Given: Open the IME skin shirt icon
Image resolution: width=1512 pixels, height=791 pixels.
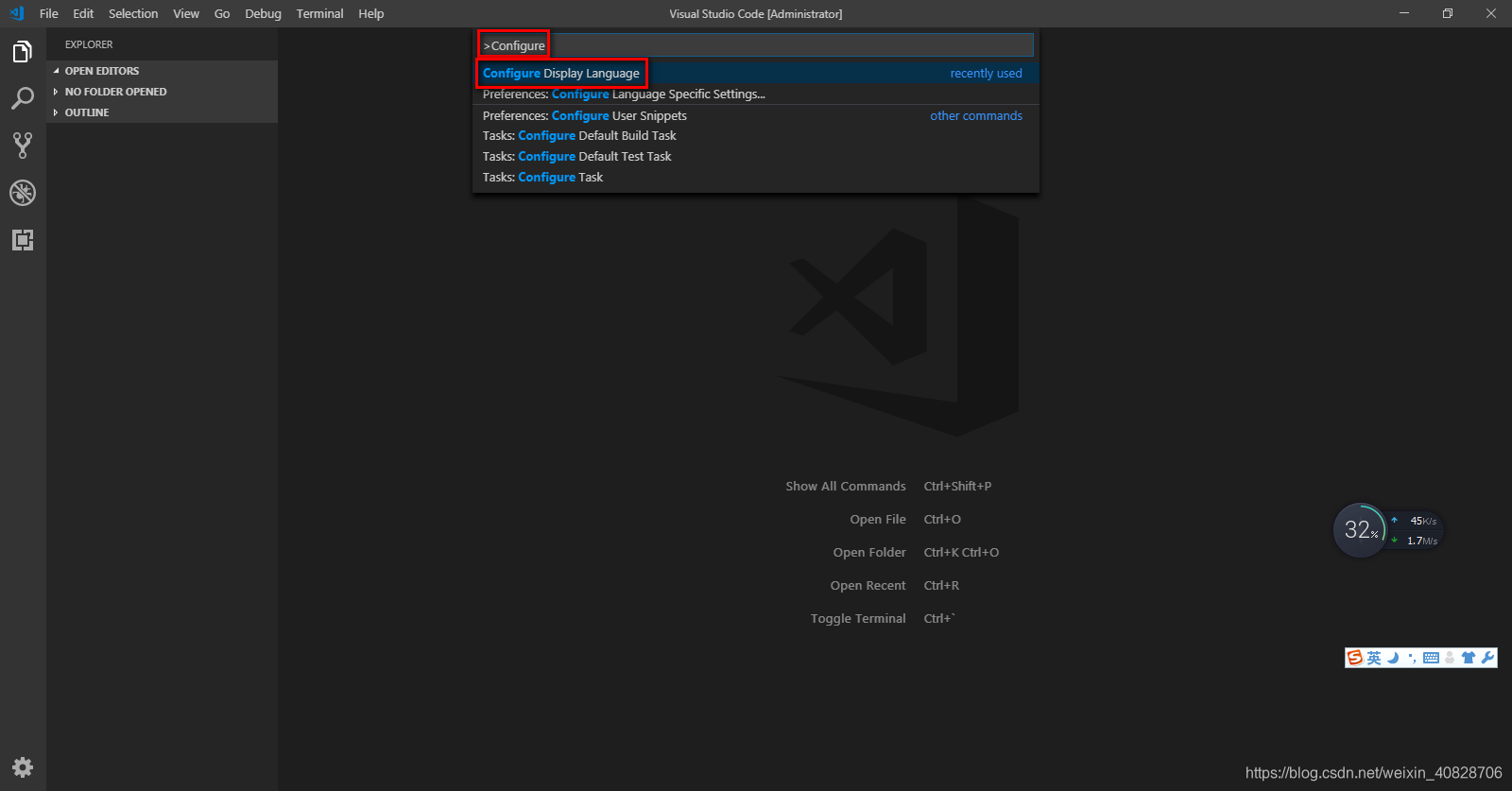Looking at the screenshot, I should [1469, 658].
